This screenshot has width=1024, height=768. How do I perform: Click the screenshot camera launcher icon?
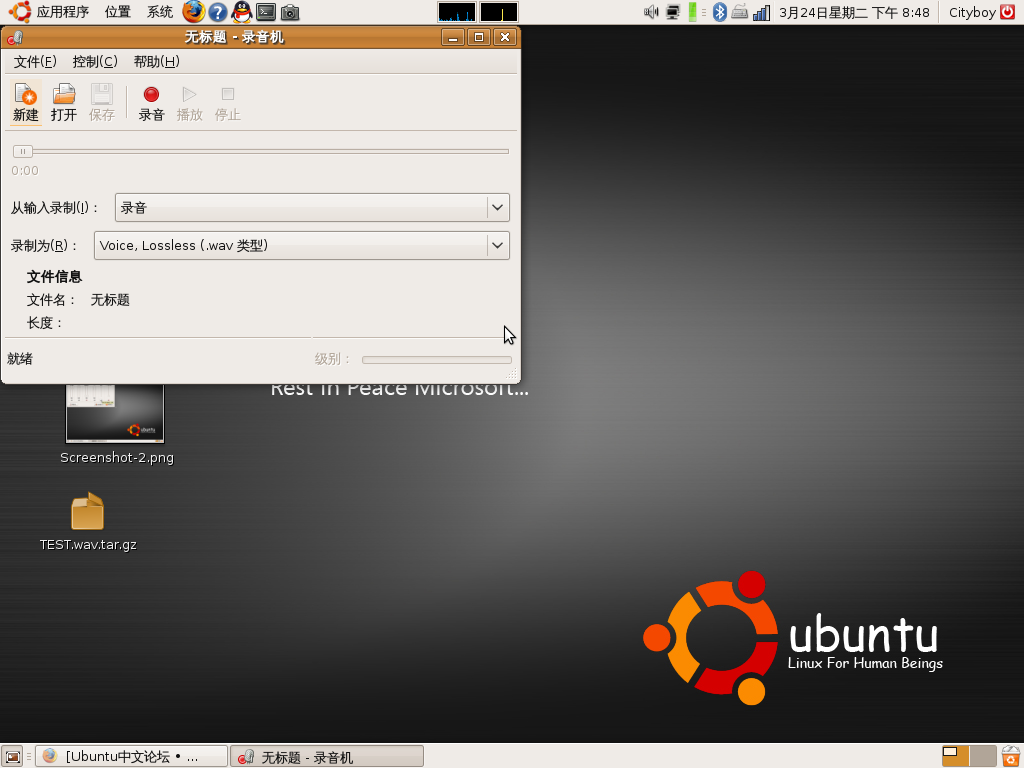(290, 12)
